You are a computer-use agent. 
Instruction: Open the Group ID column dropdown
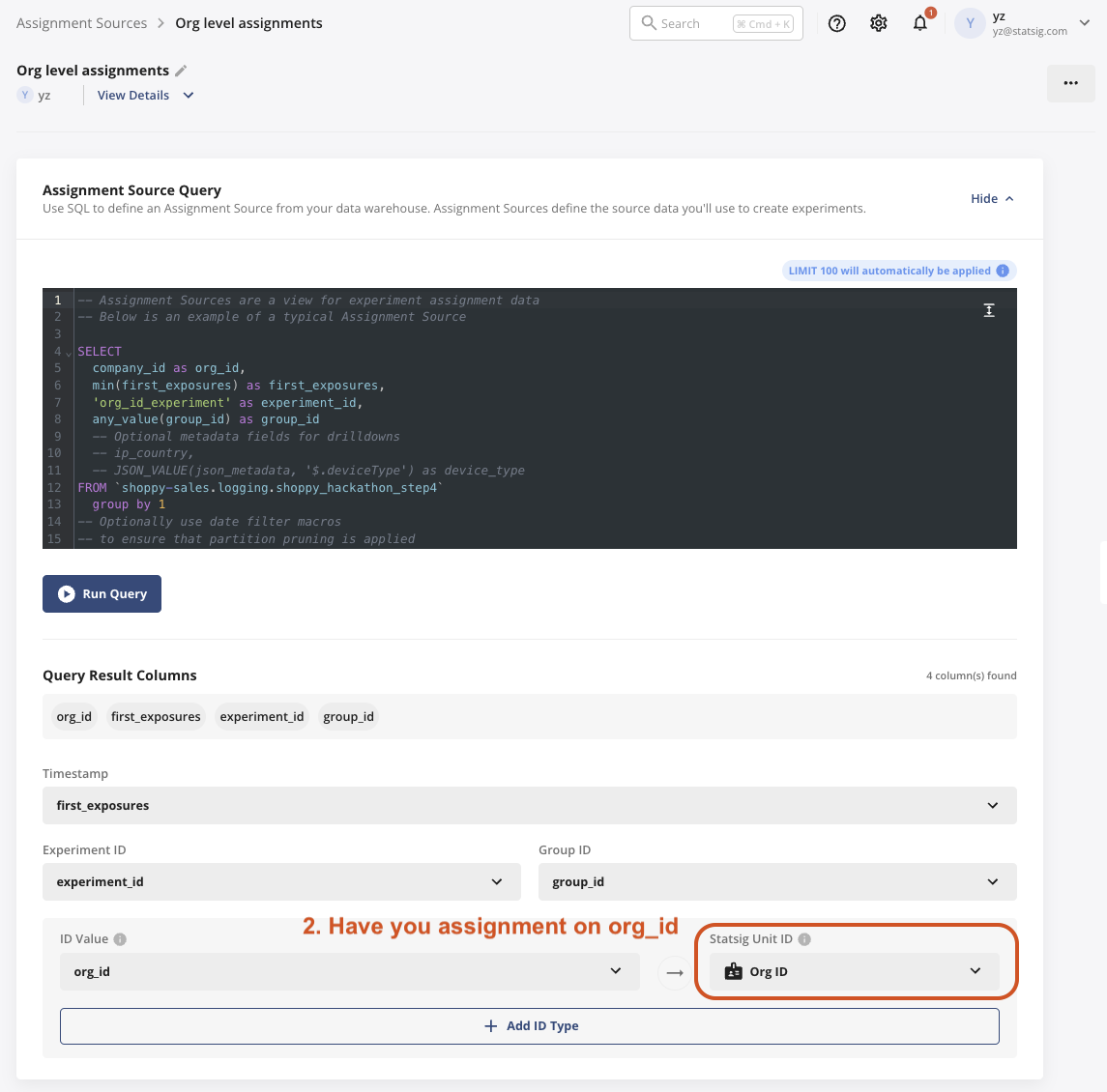776,881
